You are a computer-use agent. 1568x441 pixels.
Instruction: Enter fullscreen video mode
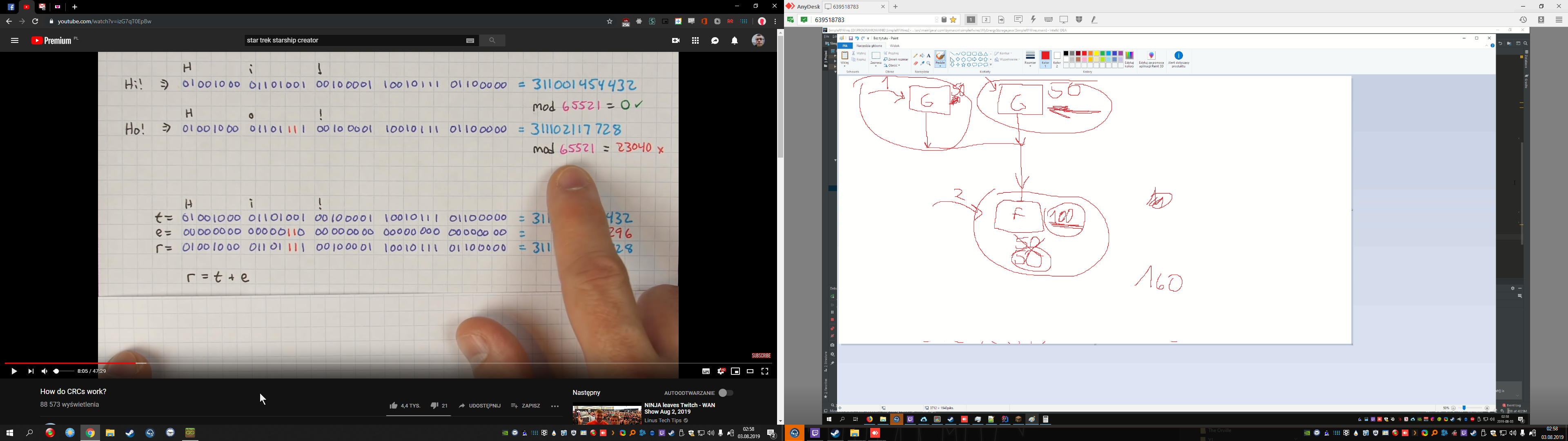[765, 372]
